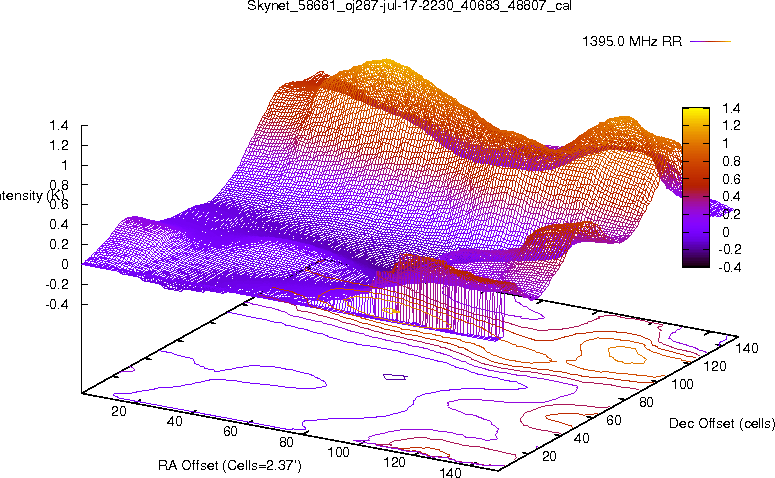Click the 1.4 tick on the intensity axis
Screen dimensions: 775x478
59,126
